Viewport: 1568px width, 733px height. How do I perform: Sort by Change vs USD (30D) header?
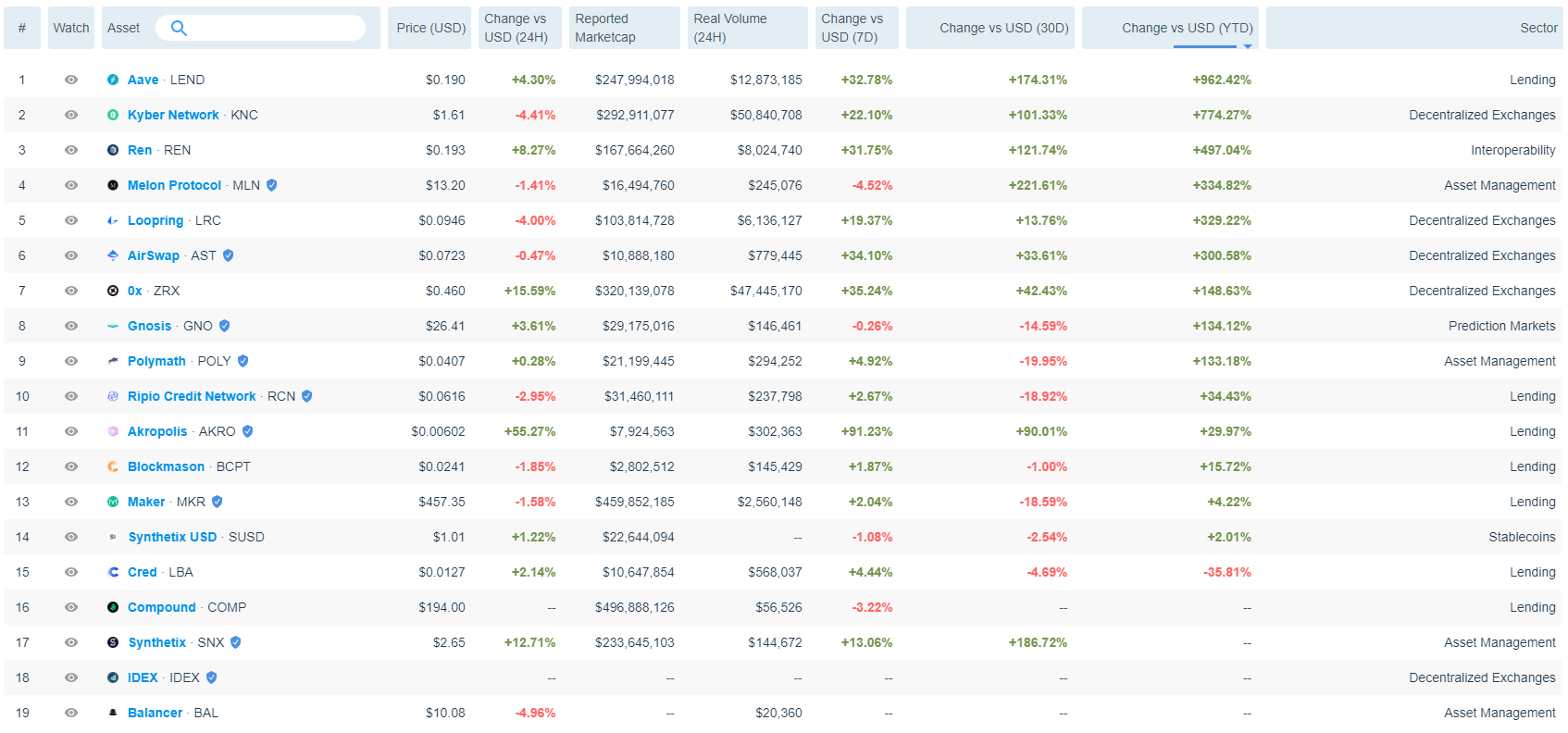click(x=1003, y=28)
